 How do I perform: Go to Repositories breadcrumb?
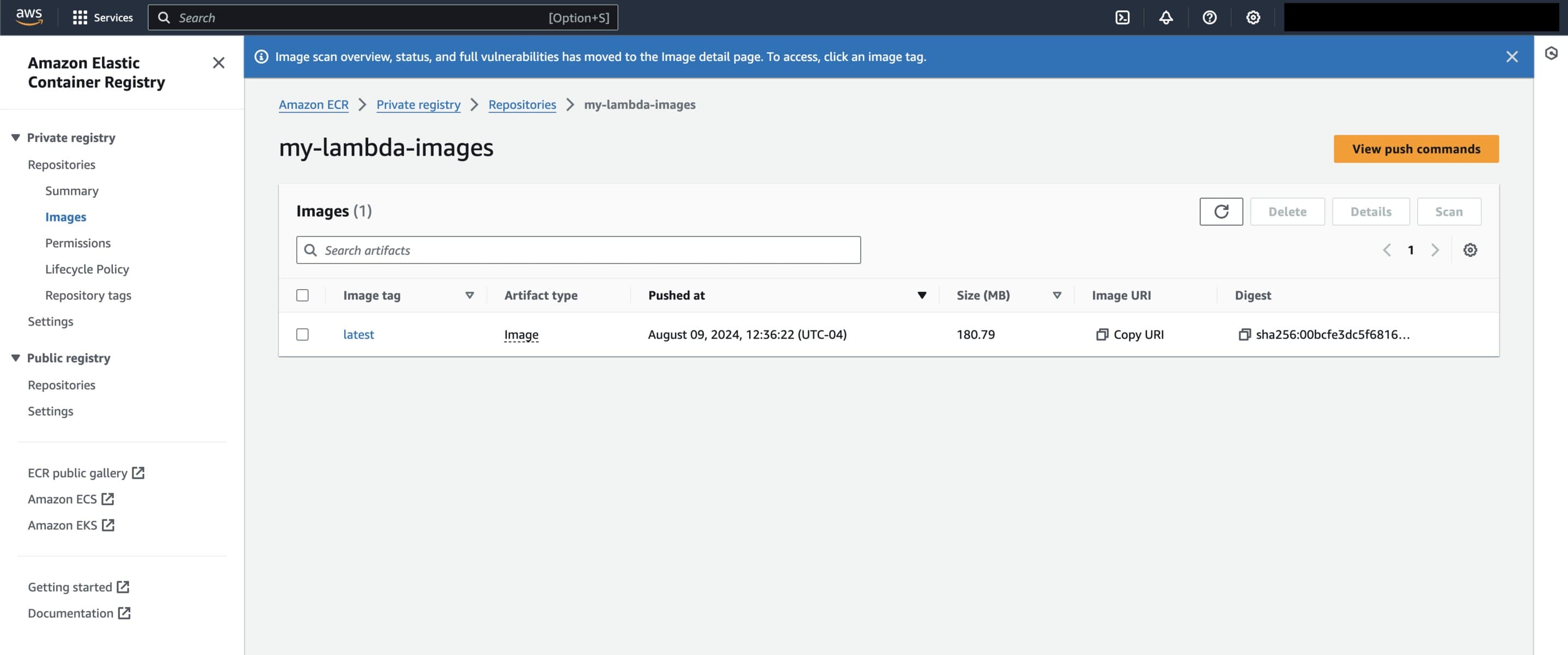(521, 105)
